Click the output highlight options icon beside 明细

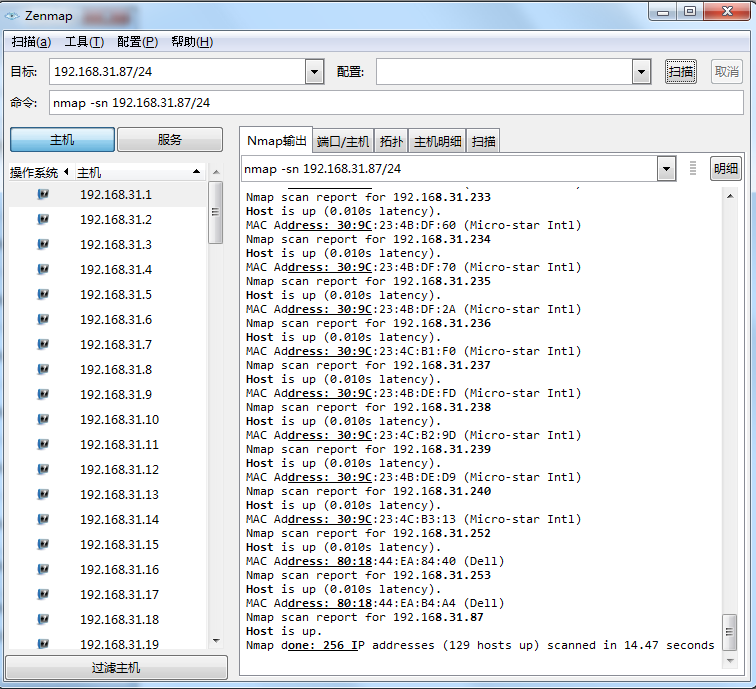tap(693, 168)
